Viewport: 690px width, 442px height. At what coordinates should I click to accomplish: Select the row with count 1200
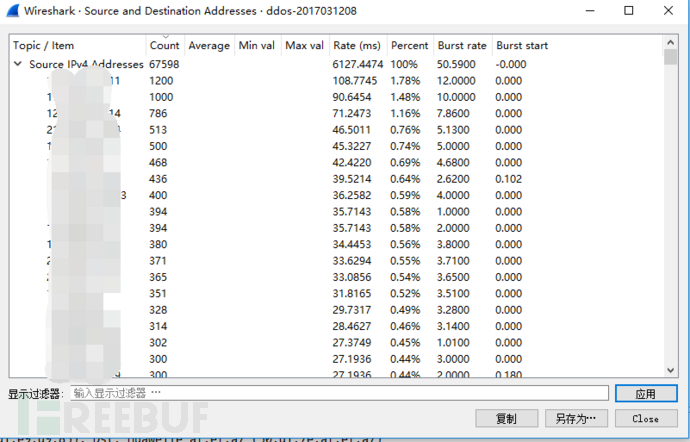coord(336,81)
